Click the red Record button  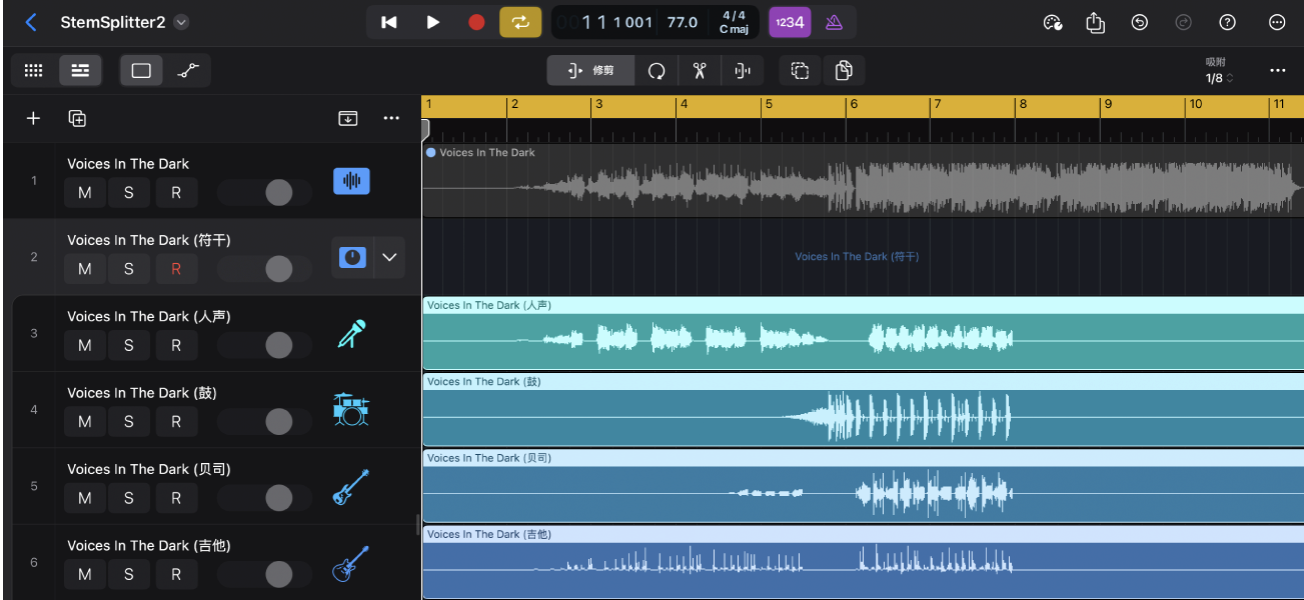tap(477, 22)
